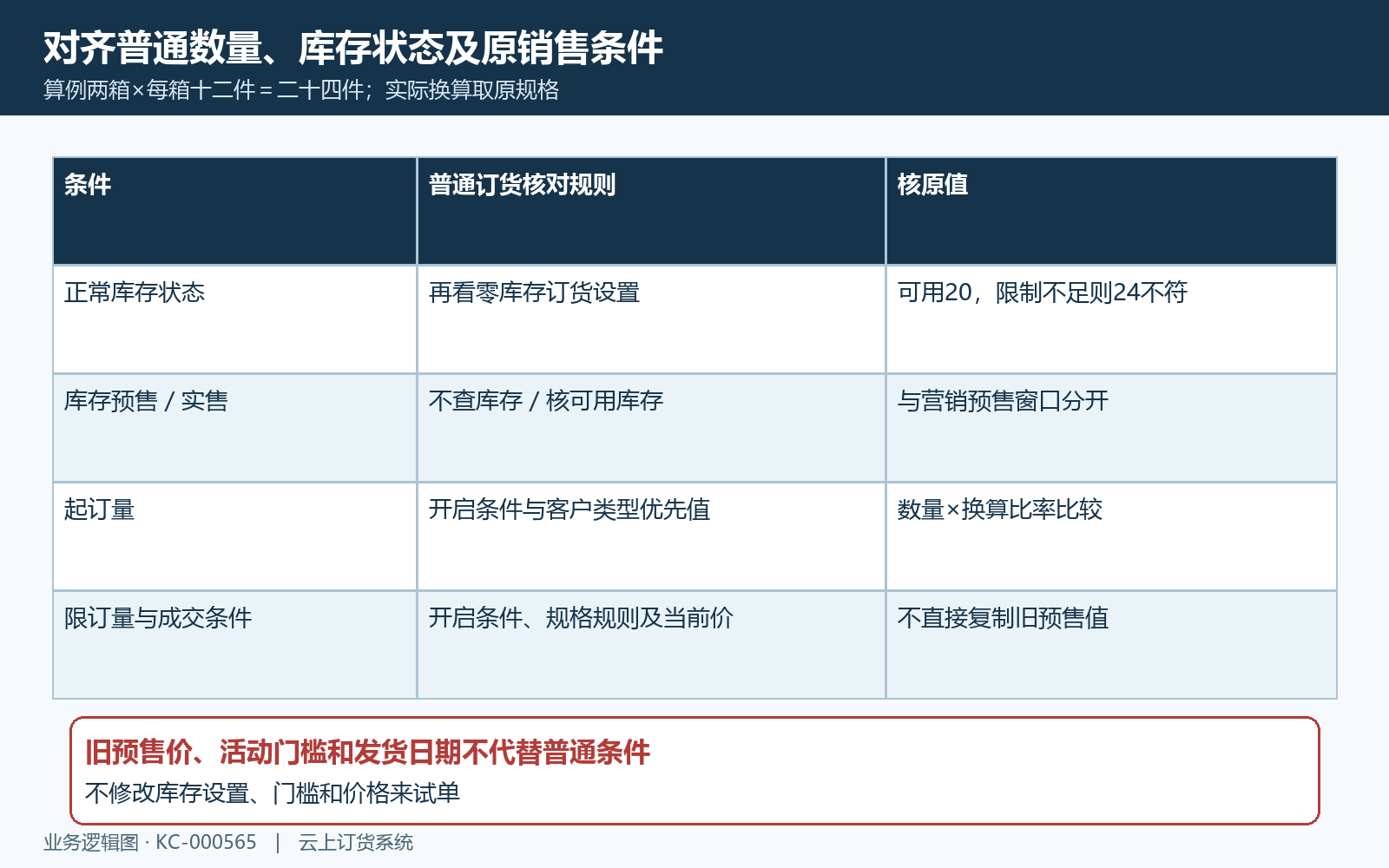
Task: Click the 数量×换算比率比较 cell
Action: (x=1111, y=536)
